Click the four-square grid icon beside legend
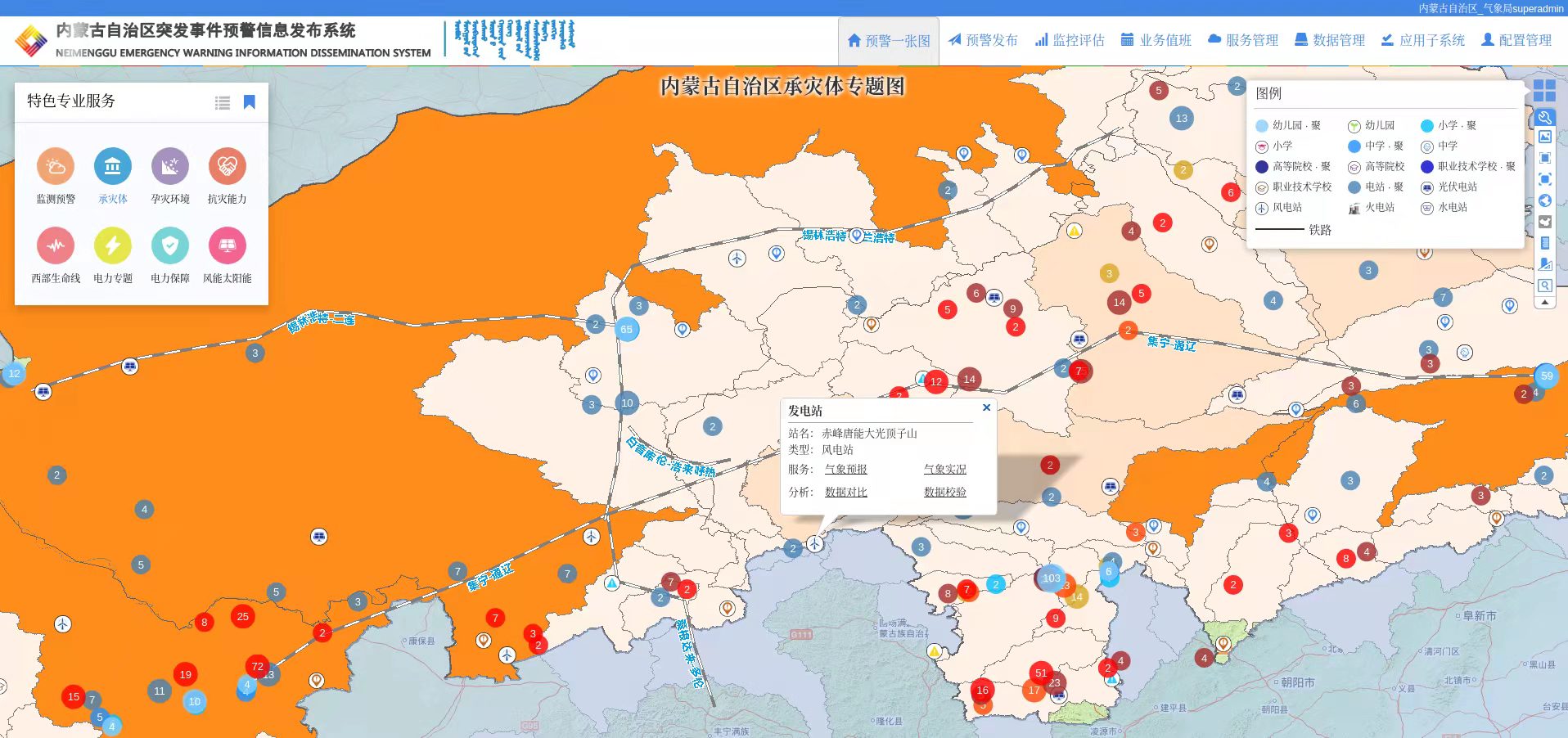The width and height of the screenshot is (1568, 738). pos(1544,90)
